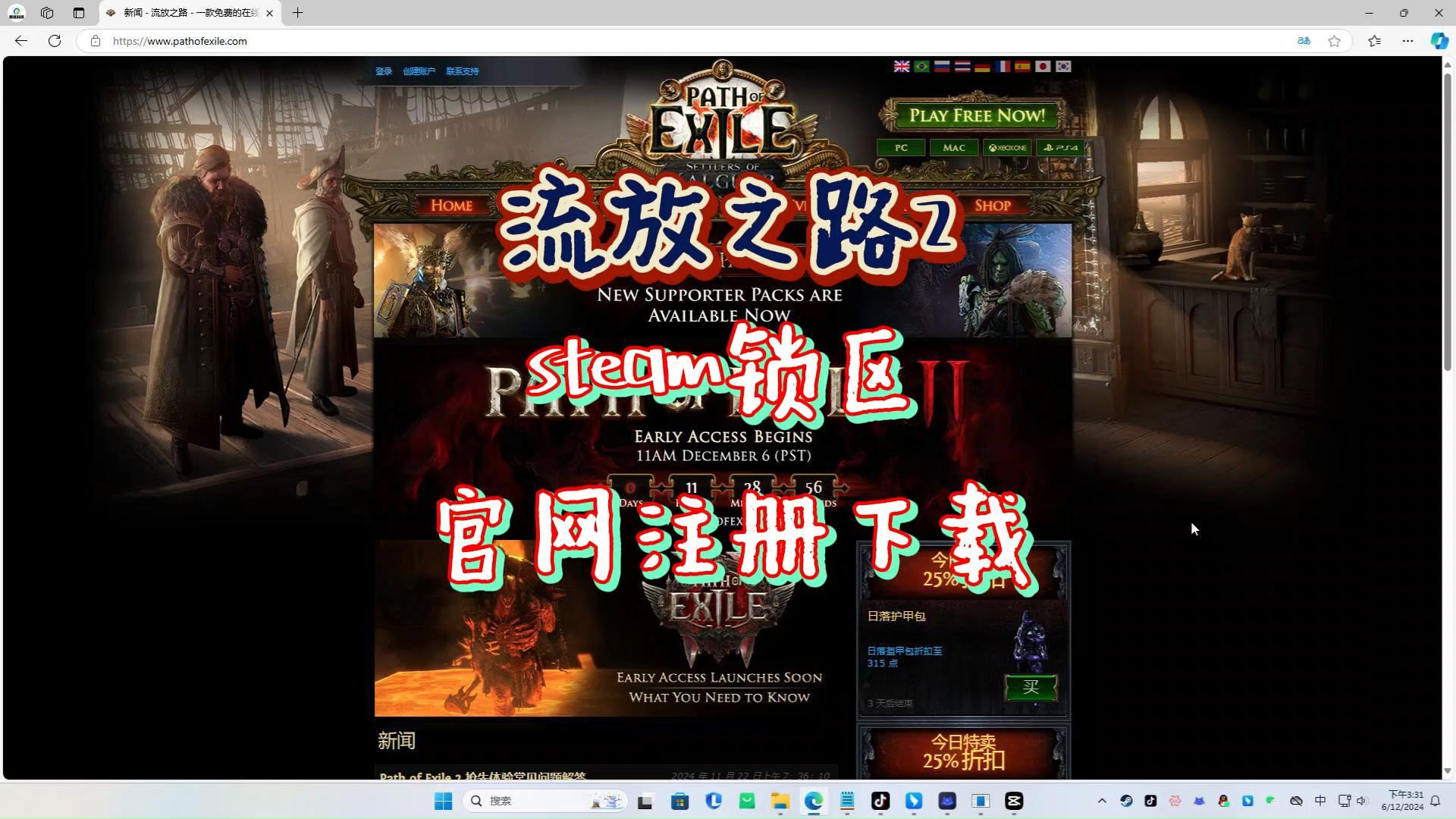Image resolution: width=1456 pixels, height=819 pixels.
Task: Open browser Settings and more menu
Action: pos(1407,41)
